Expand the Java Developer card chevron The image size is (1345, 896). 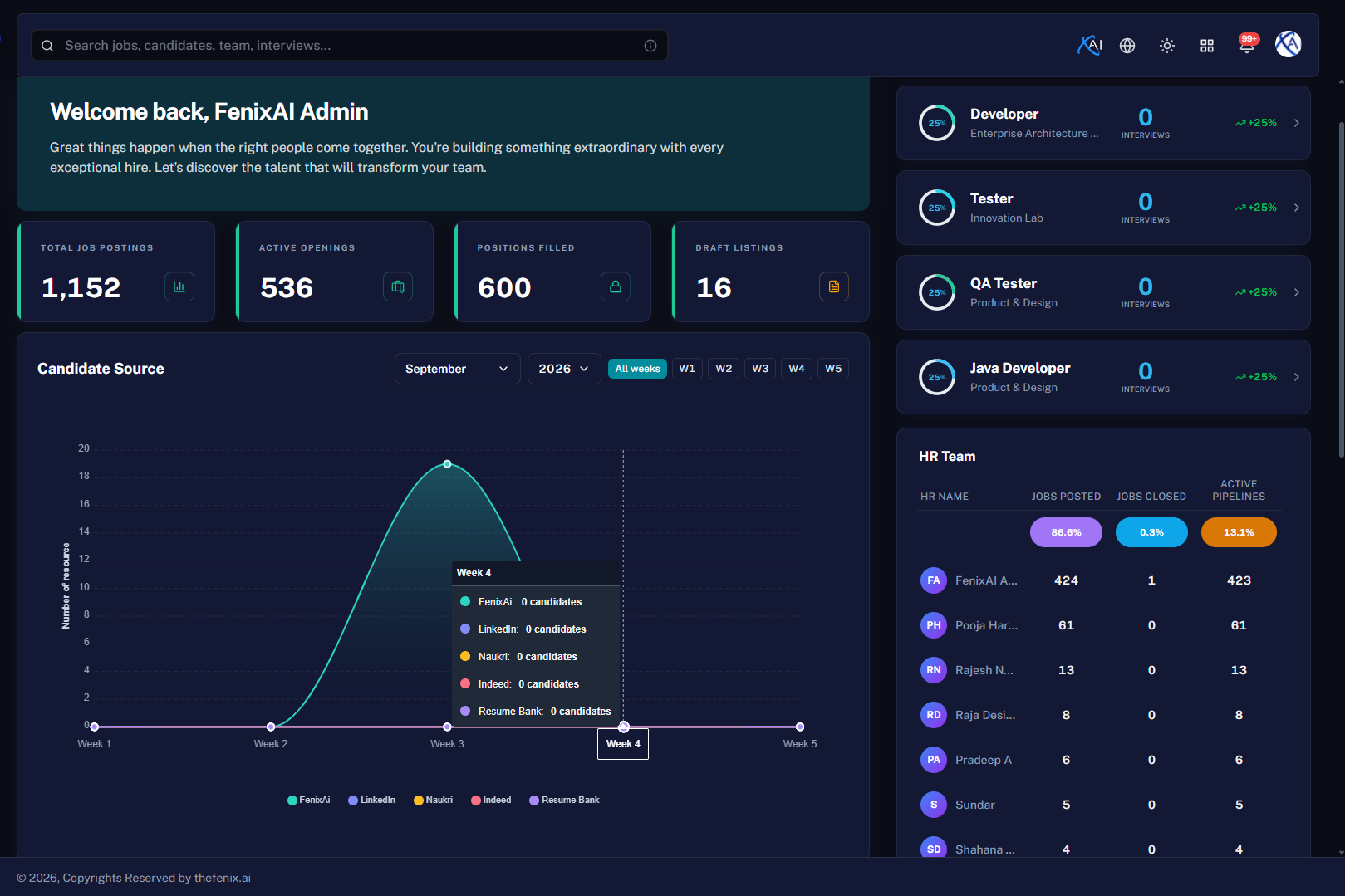pyautogui.click(x=1297, y=377)
